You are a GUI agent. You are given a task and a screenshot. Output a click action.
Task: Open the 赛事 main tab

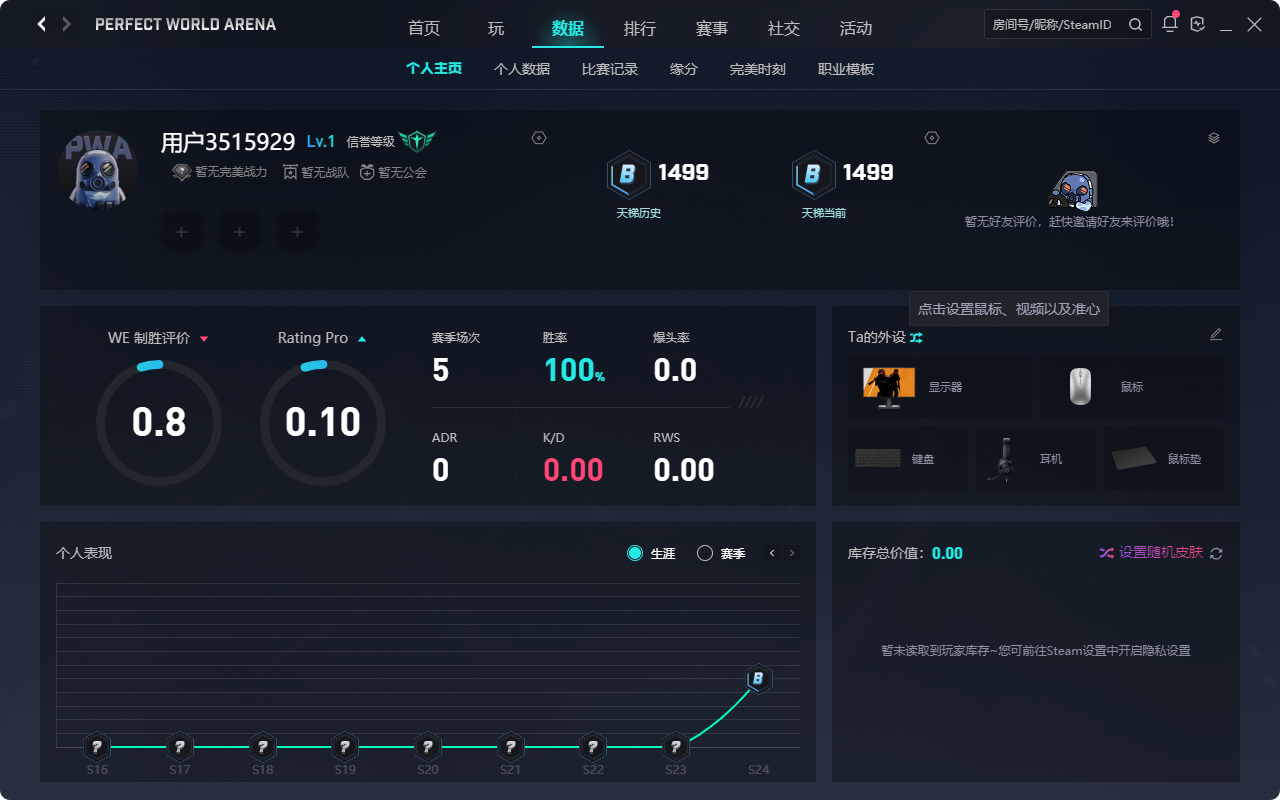coord(712,28)
